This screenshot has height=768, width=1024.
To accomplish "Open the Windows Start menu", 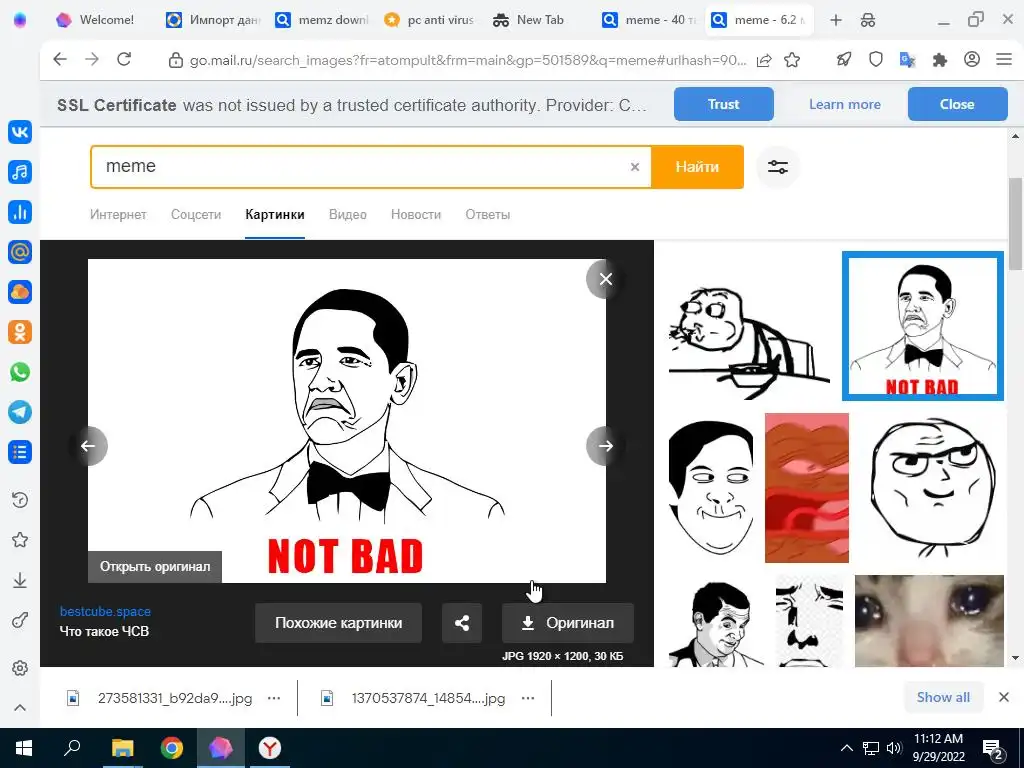I will (24, 748).
